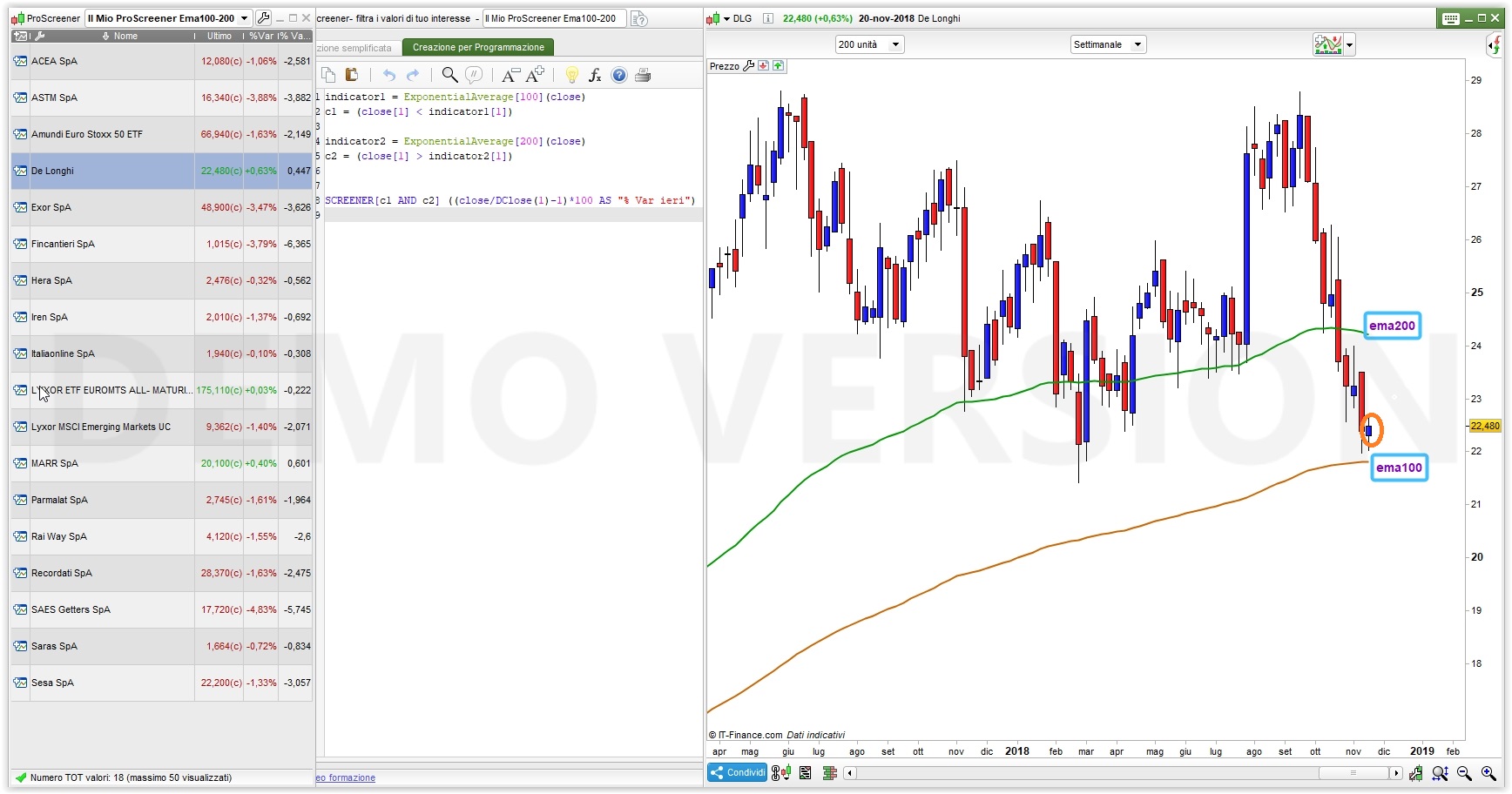Click the keyboard icon in the chart title bar
Image resolution: width=1512 pixels, height=794 pixels.
tap(1451, 18)
